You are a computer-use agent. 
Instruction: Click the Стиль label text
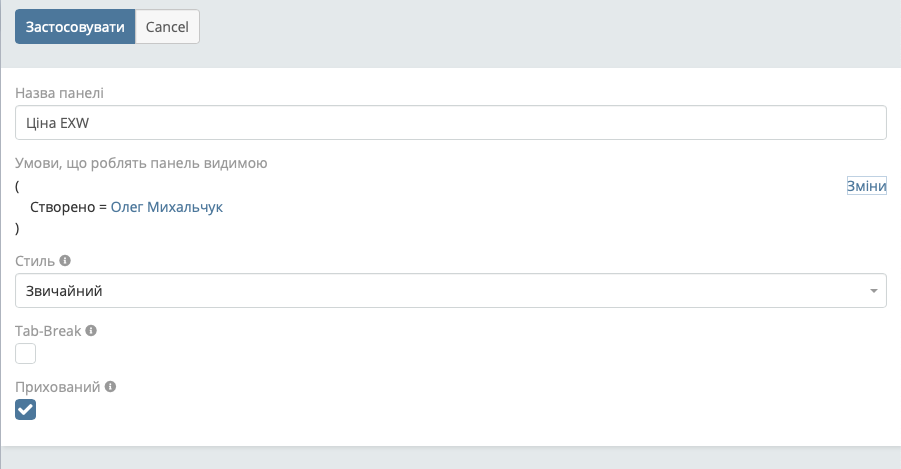(x=35, y=261)
